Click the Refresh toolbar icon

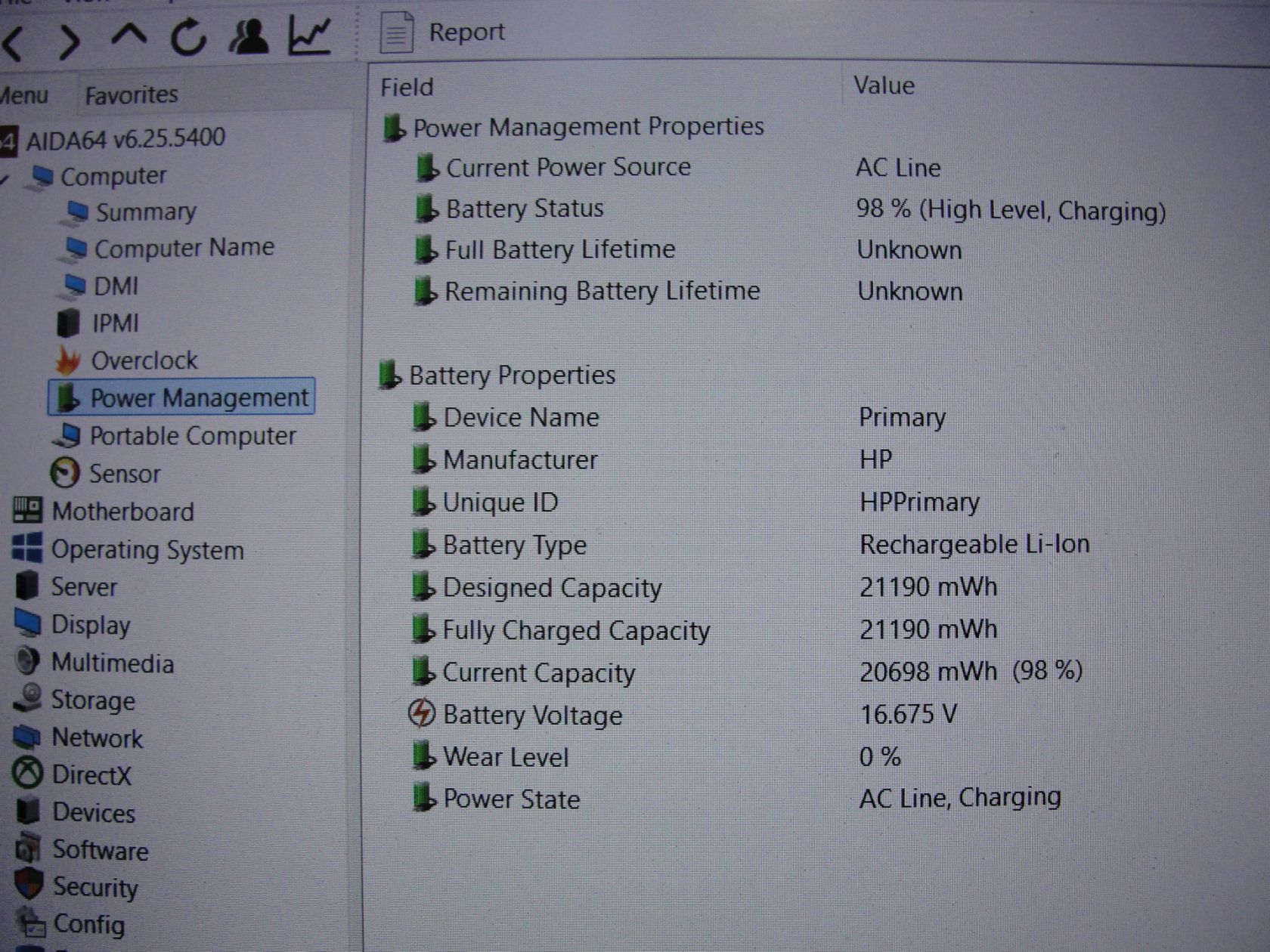pyautogui.click(x=188, y=36)
